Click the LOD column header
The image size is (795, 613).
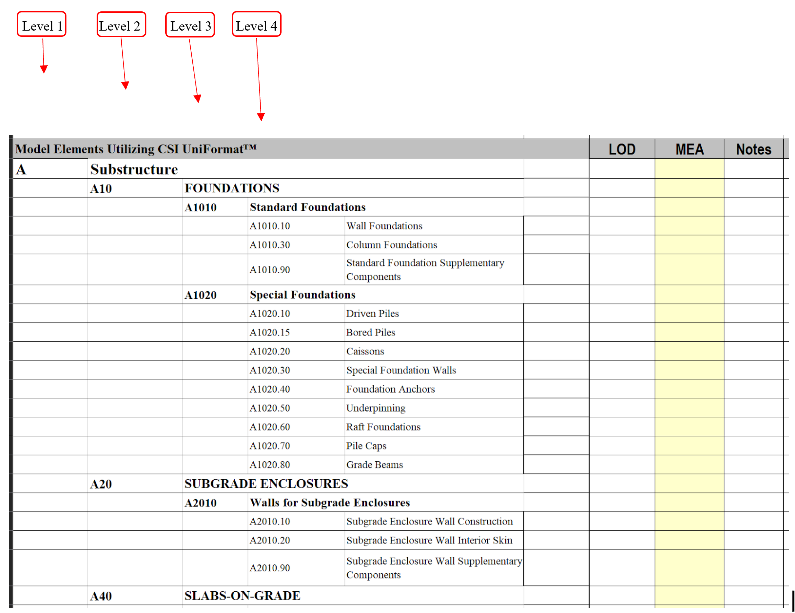(622, 149)
